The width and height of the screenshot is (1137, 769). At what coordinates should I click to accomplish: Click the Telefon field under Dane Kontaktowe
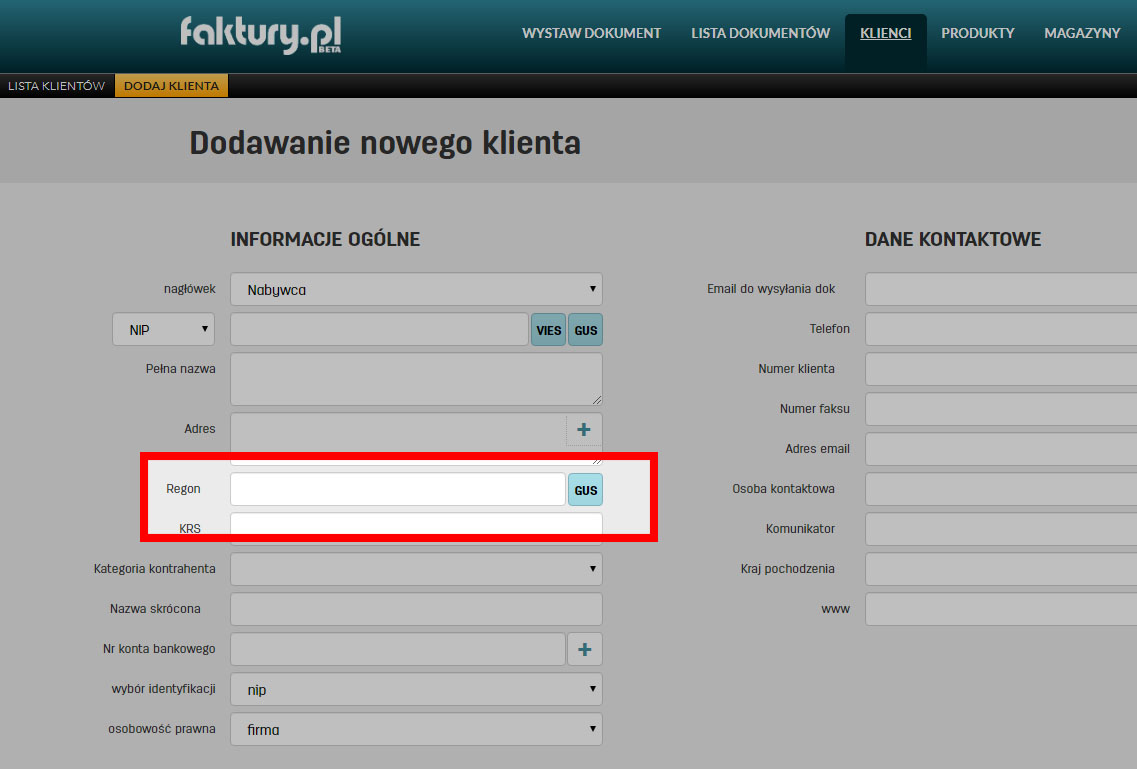[1000, 328]
